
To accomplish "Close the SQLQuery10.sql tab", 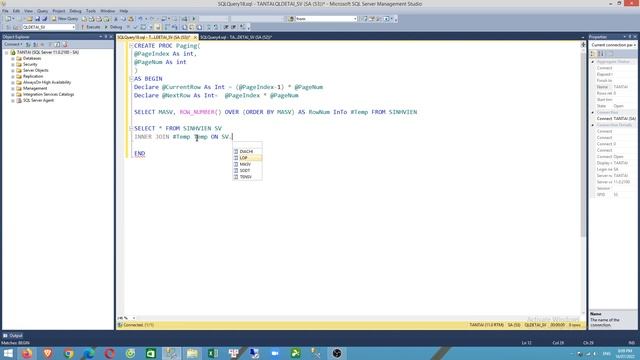I will tap(195, 37).
